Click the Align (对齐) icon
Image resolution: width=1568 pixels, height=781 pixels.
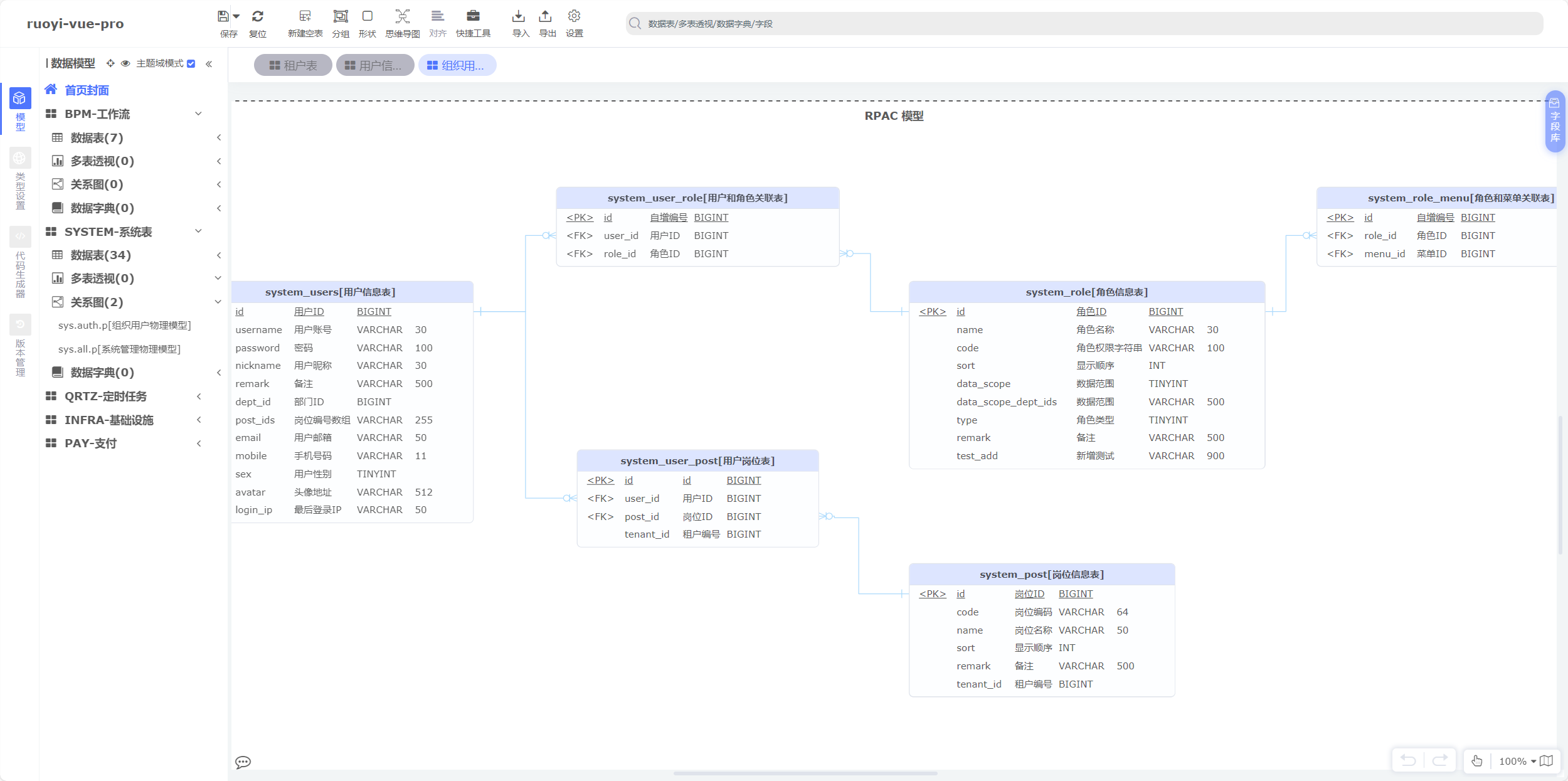click(438, 16)
